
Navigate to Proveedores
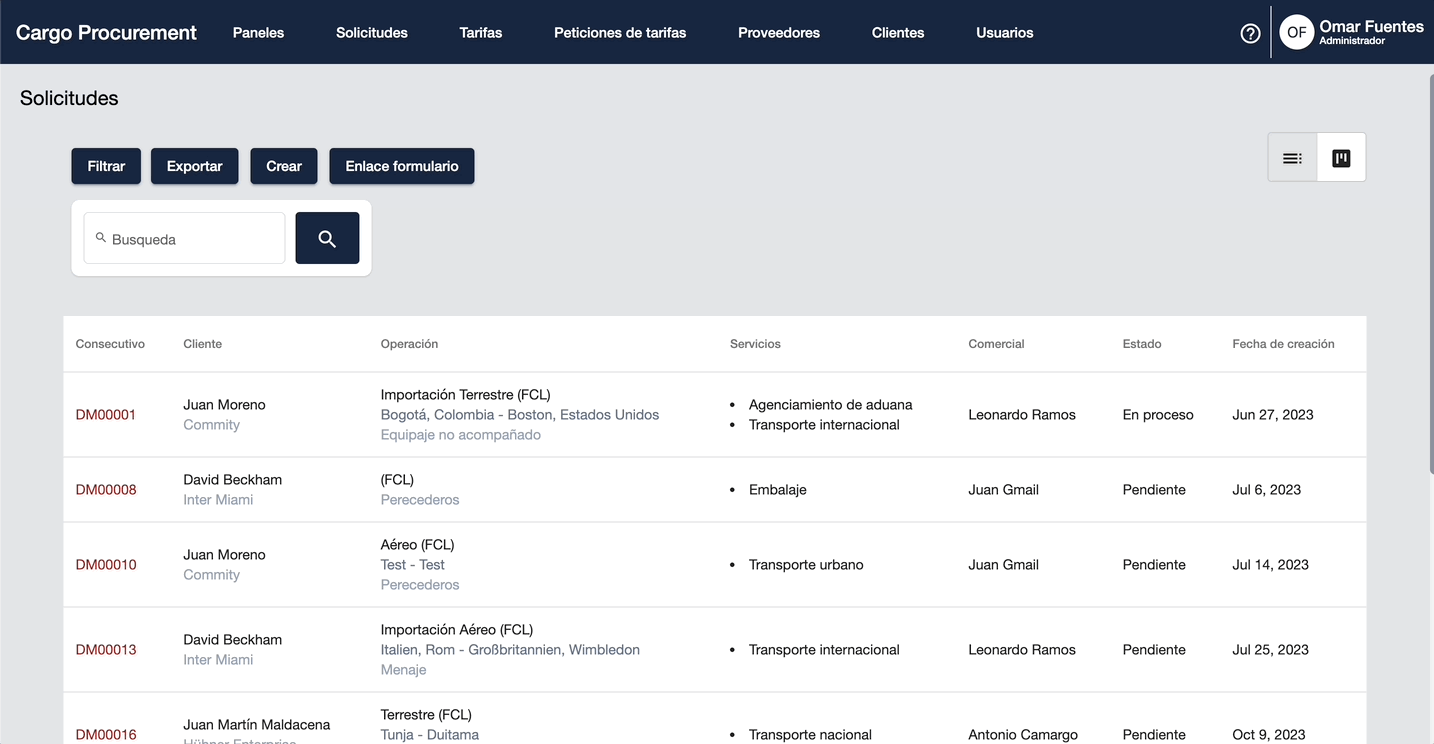pos(779,32)
